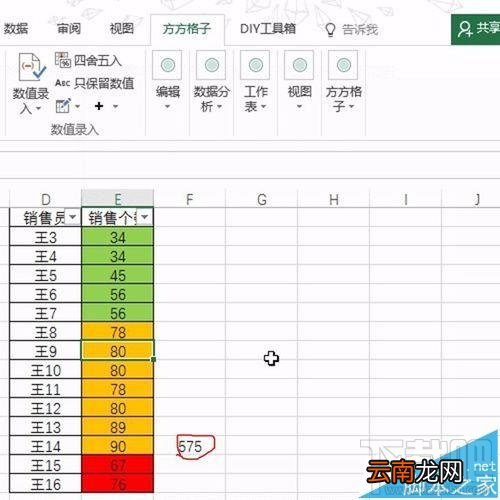Select red cell with value 76
The height and width of the screenshot is (500, 500).
click(118, 484)
